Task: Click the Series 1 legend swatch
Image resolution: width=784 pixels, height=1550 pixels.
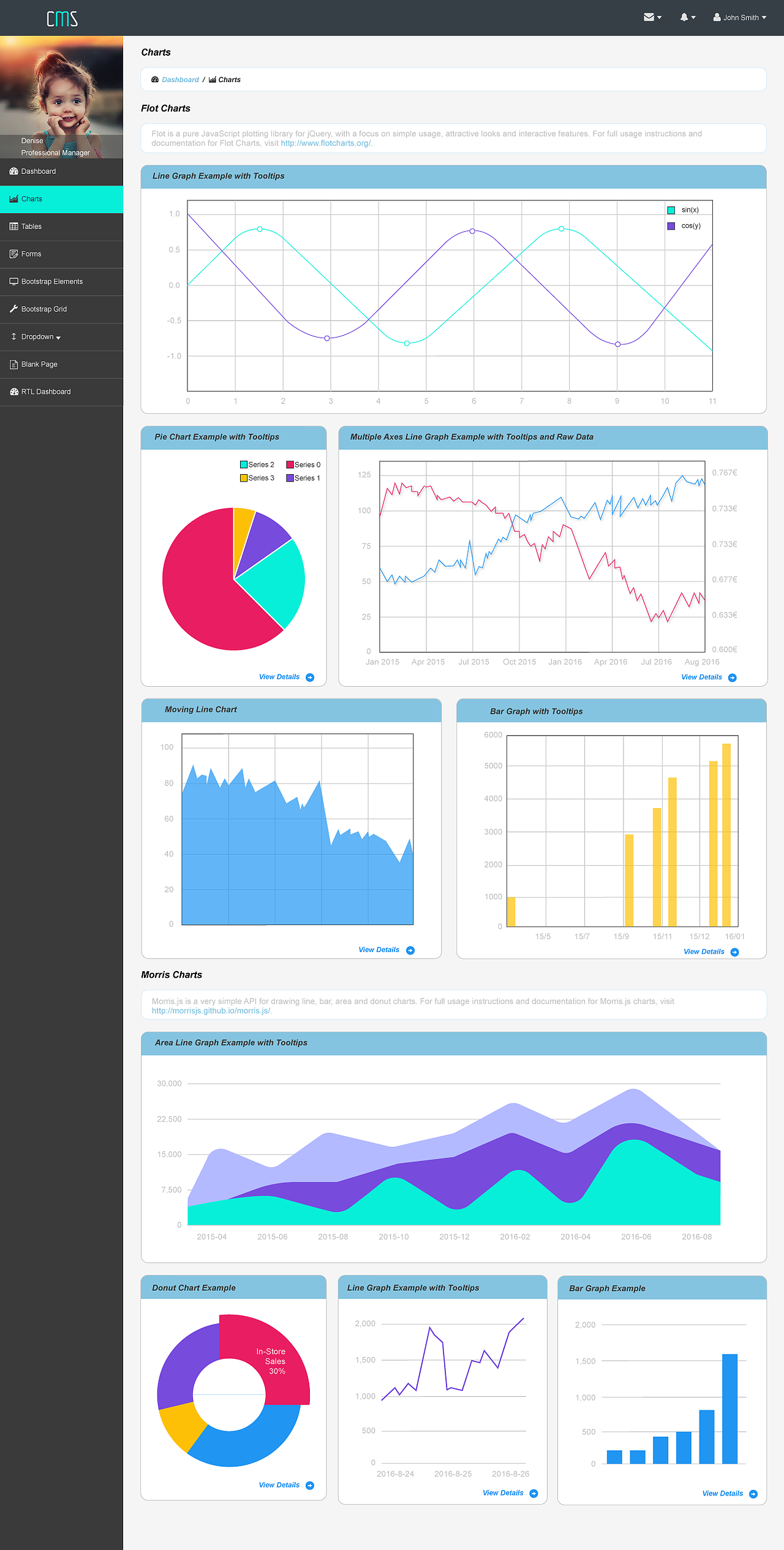Action: point(290,478)
